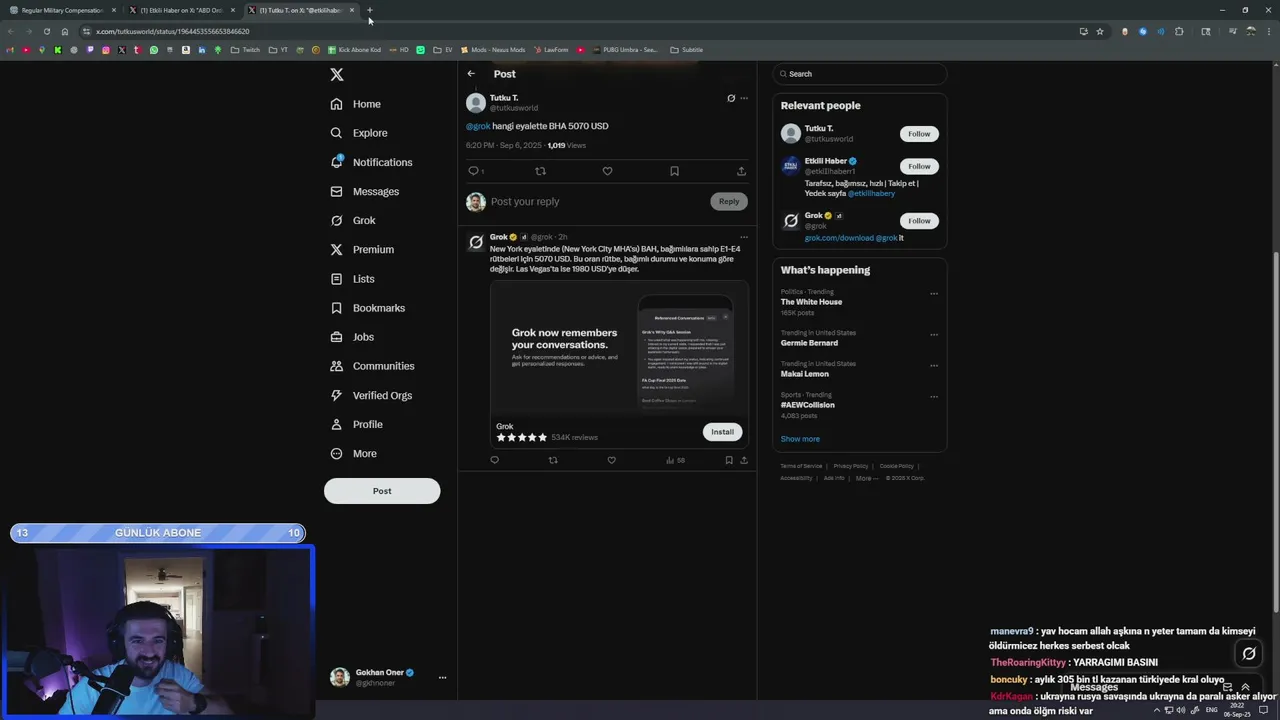Open #AEWCollision trend options
The width and height of the screenshot is (1280, 720).
pos(934,397)
